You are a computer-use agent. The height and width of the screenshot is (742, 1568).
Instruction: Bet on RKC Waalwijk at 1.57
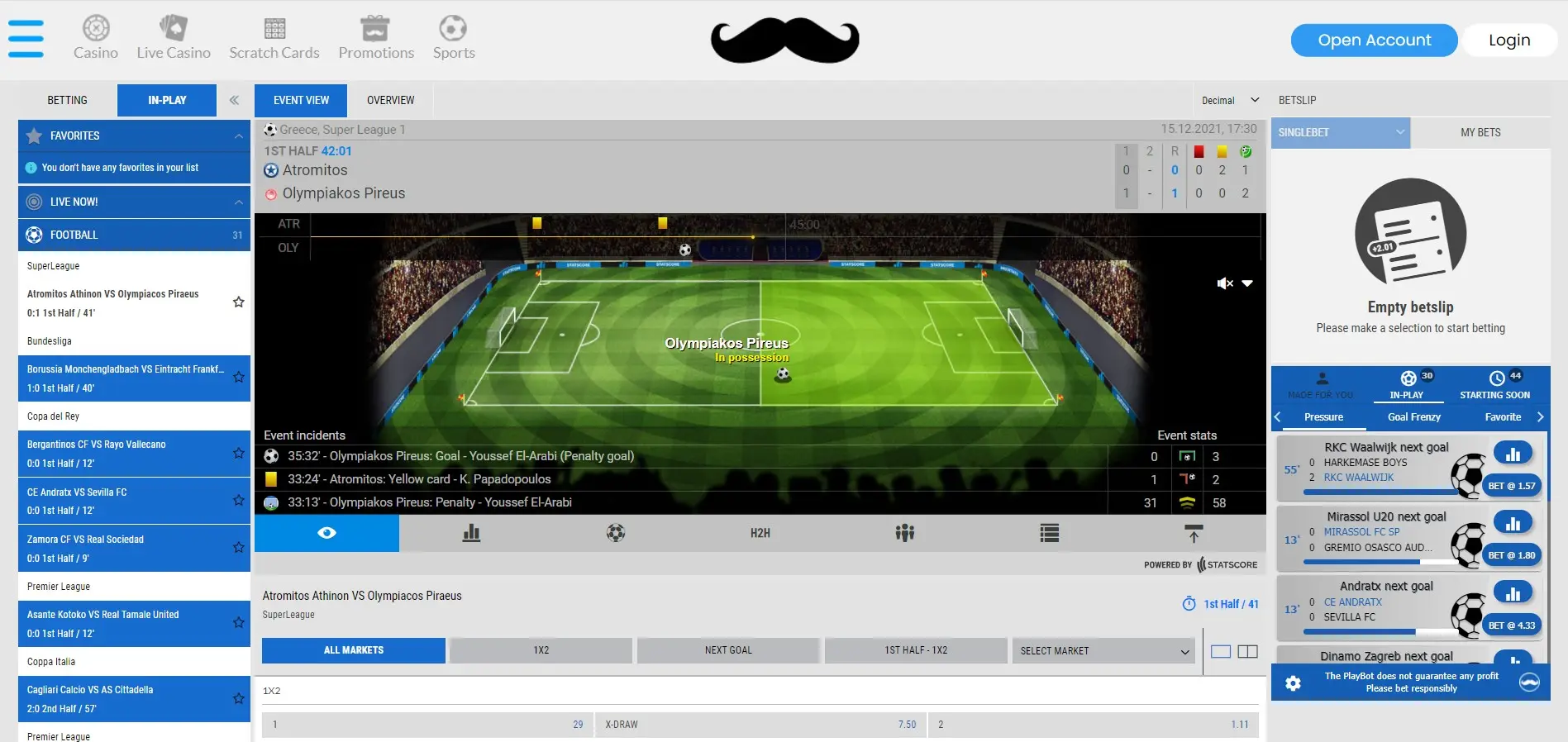pos(1512,486)
